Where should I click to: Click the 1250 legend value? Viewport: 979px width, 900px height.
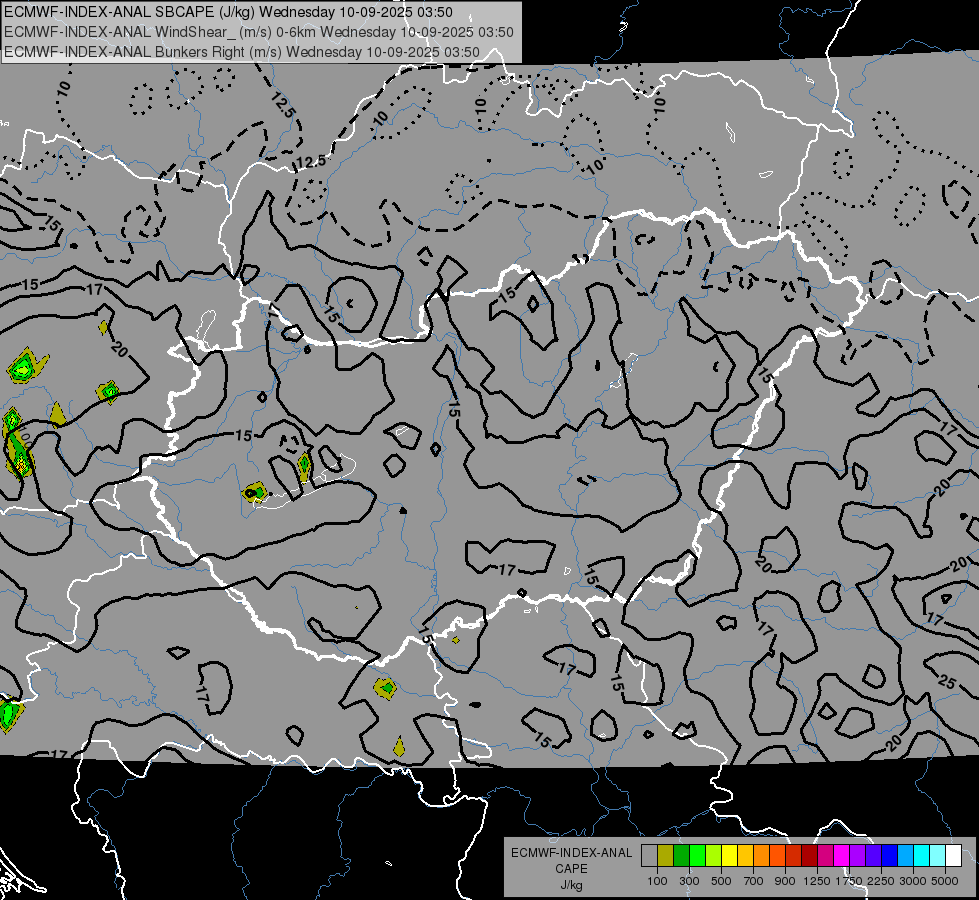tap(817, 881)
